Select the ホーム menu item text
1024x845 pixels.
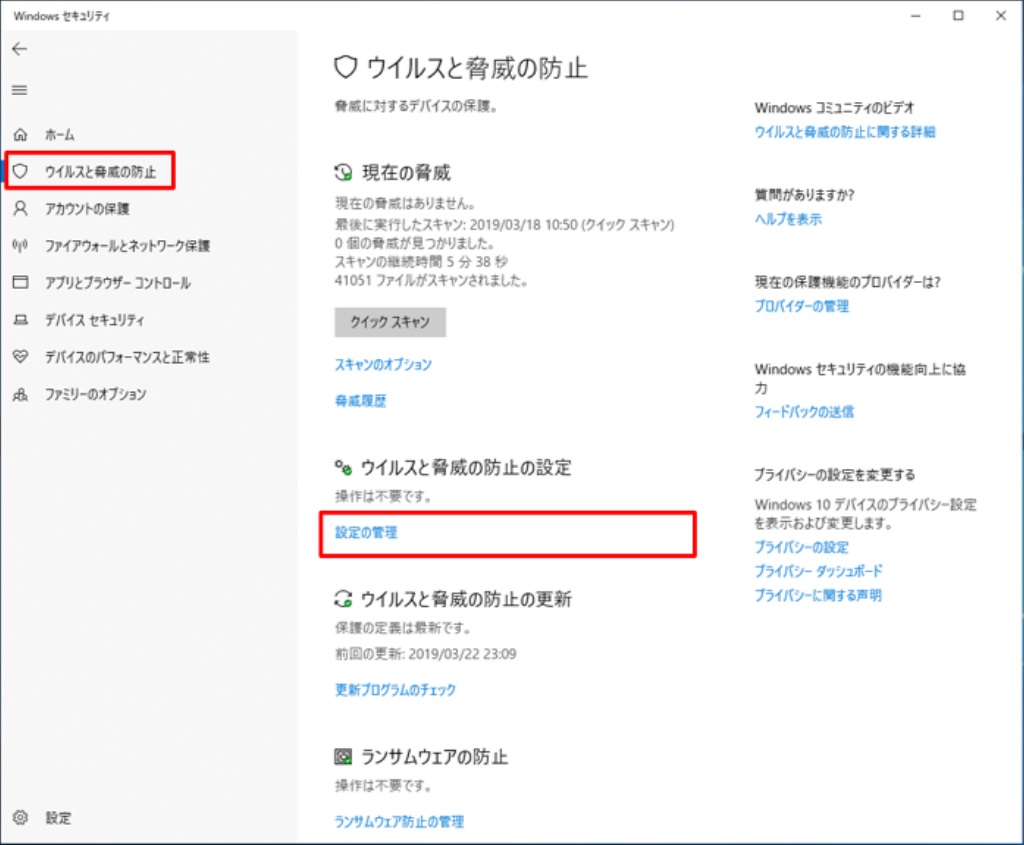coord(60,134)
